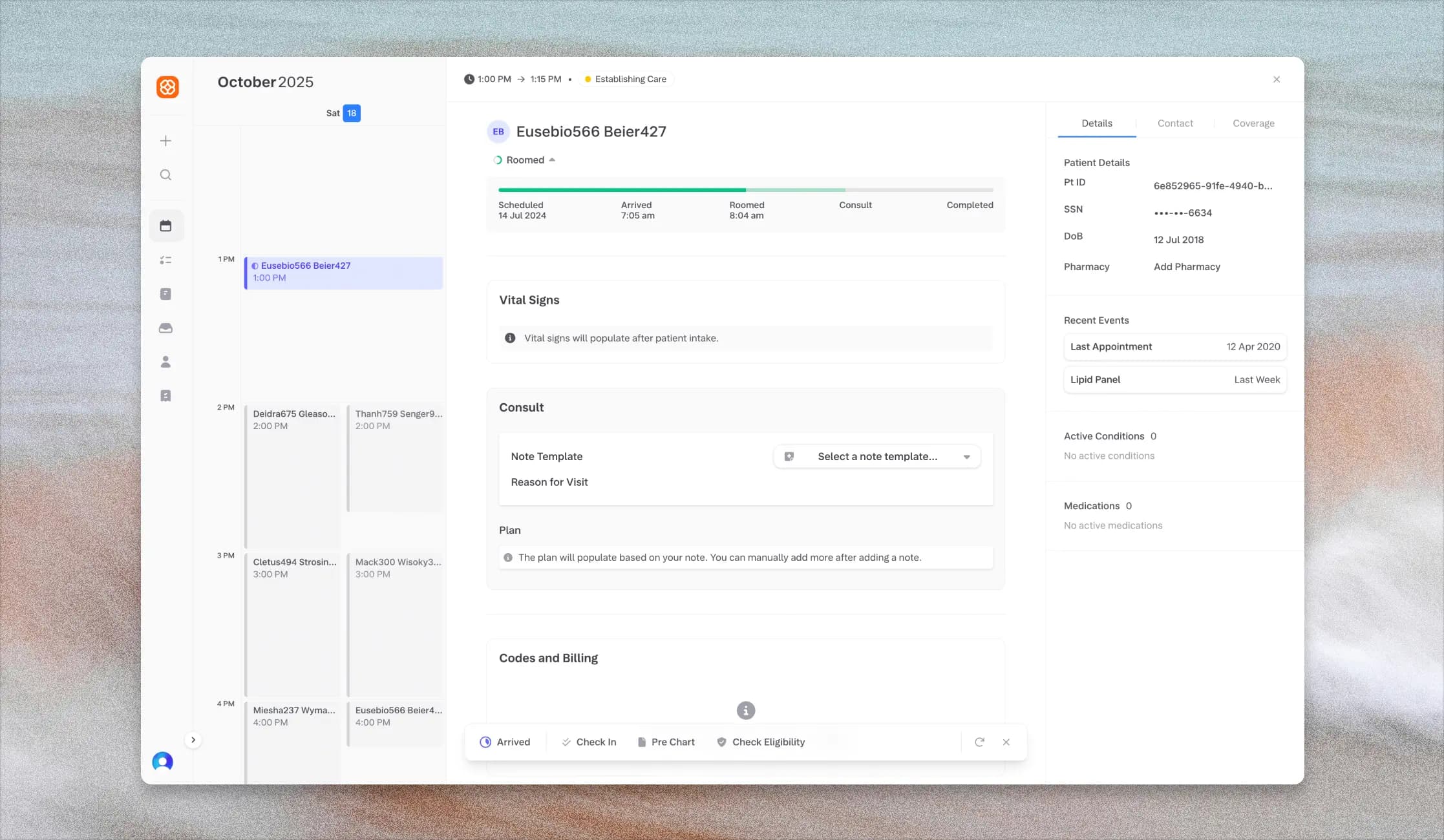Click the visit status progress bar
This screenshot has height=840, width=1444.
(x=745, y=190)
